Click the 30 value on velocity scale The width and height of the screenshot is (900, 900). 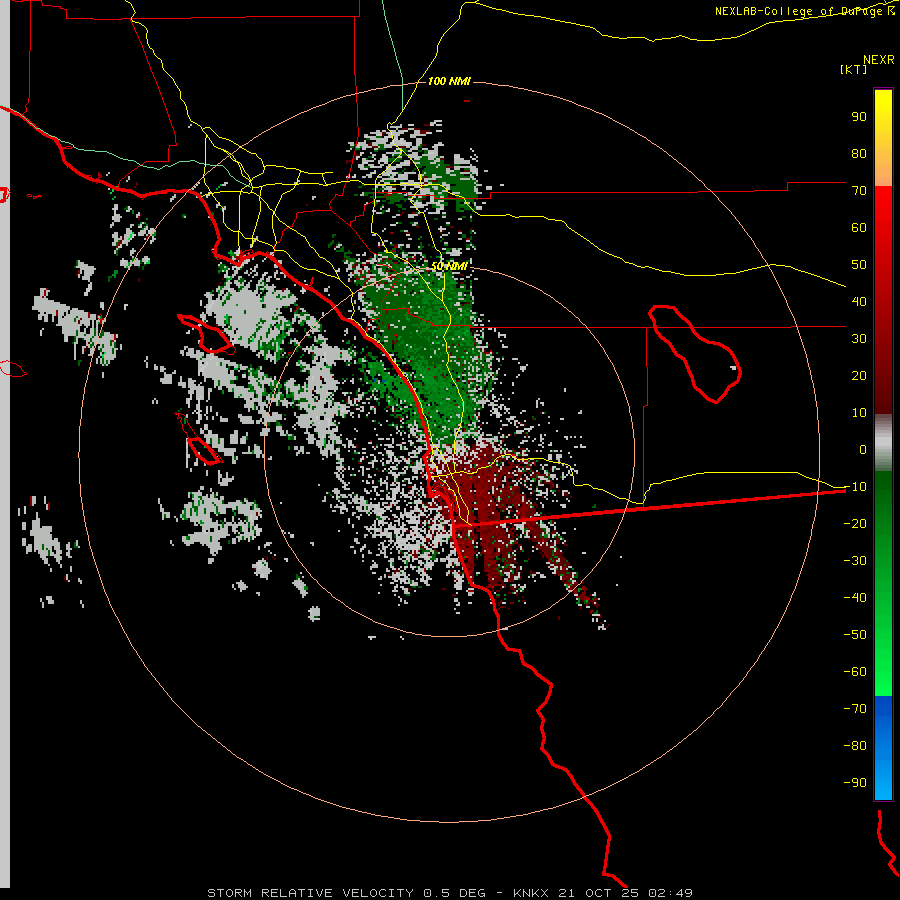pos(859,339)
